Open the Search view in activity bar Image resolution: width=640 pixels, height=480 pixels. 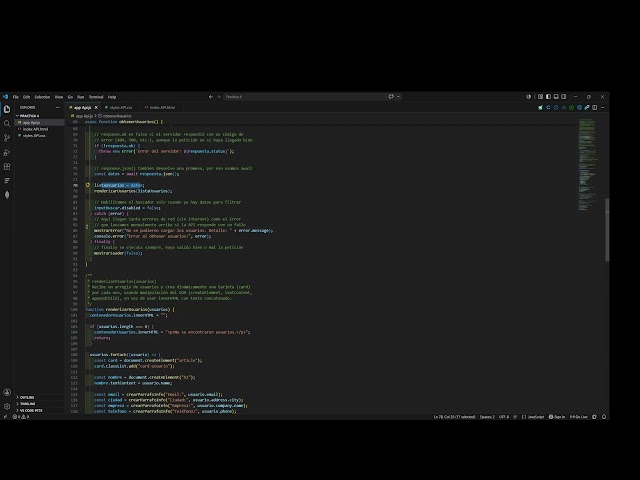(x=7, y=123)
